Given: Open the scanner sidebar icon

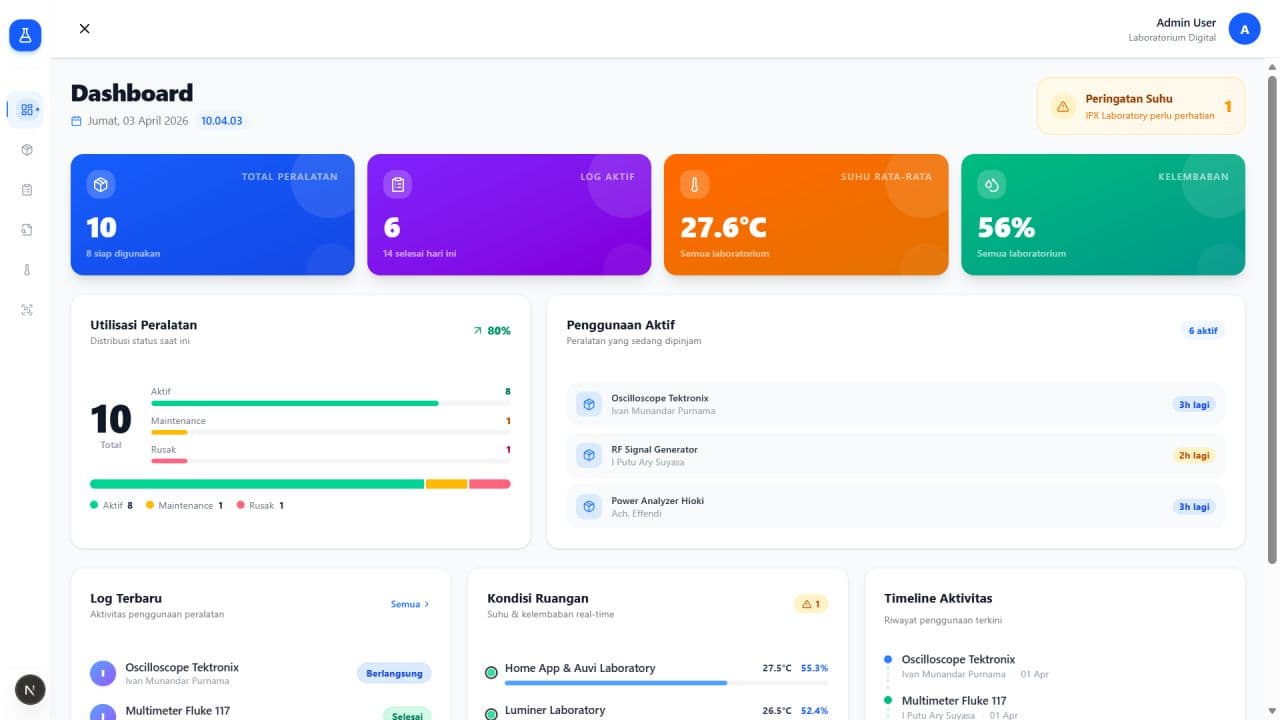Looking at the screenshot, I should pos(27,310).
